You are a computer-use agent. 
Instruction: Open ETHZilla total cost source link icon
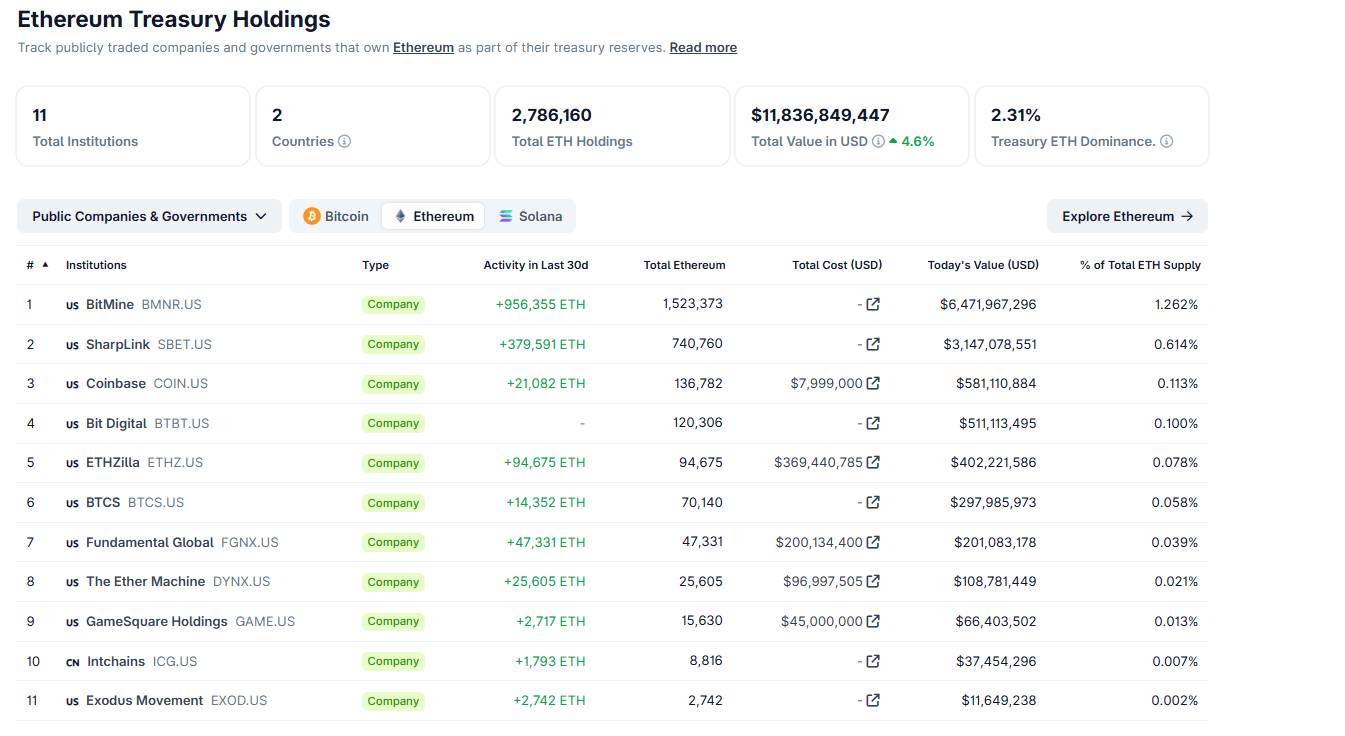coord(873,462)
